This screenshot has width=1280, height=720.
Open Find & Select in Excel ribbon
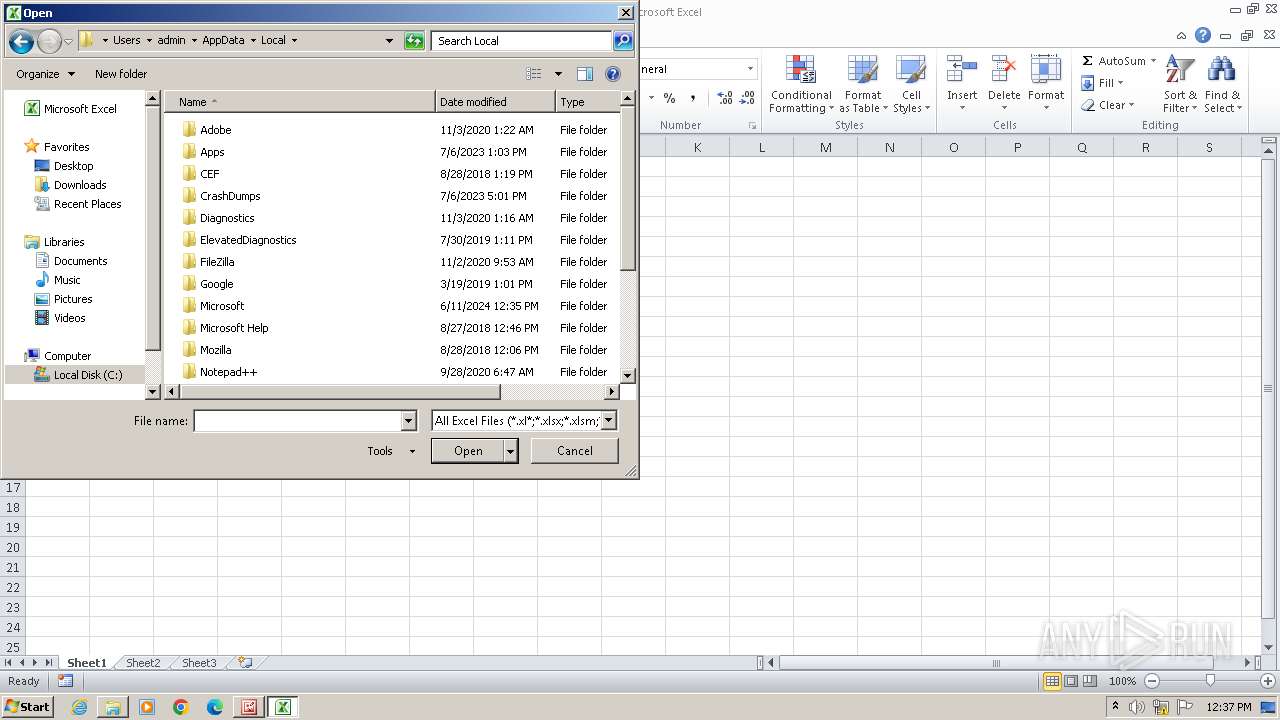tap(1222, 85)
